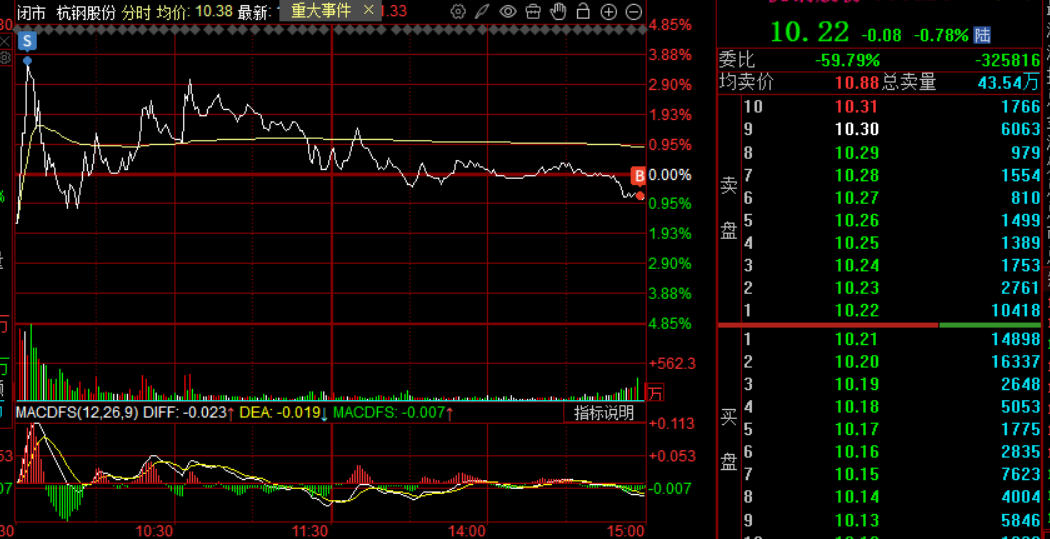
Task: Open 指标说明 indicator description
Action: [603, 412]
